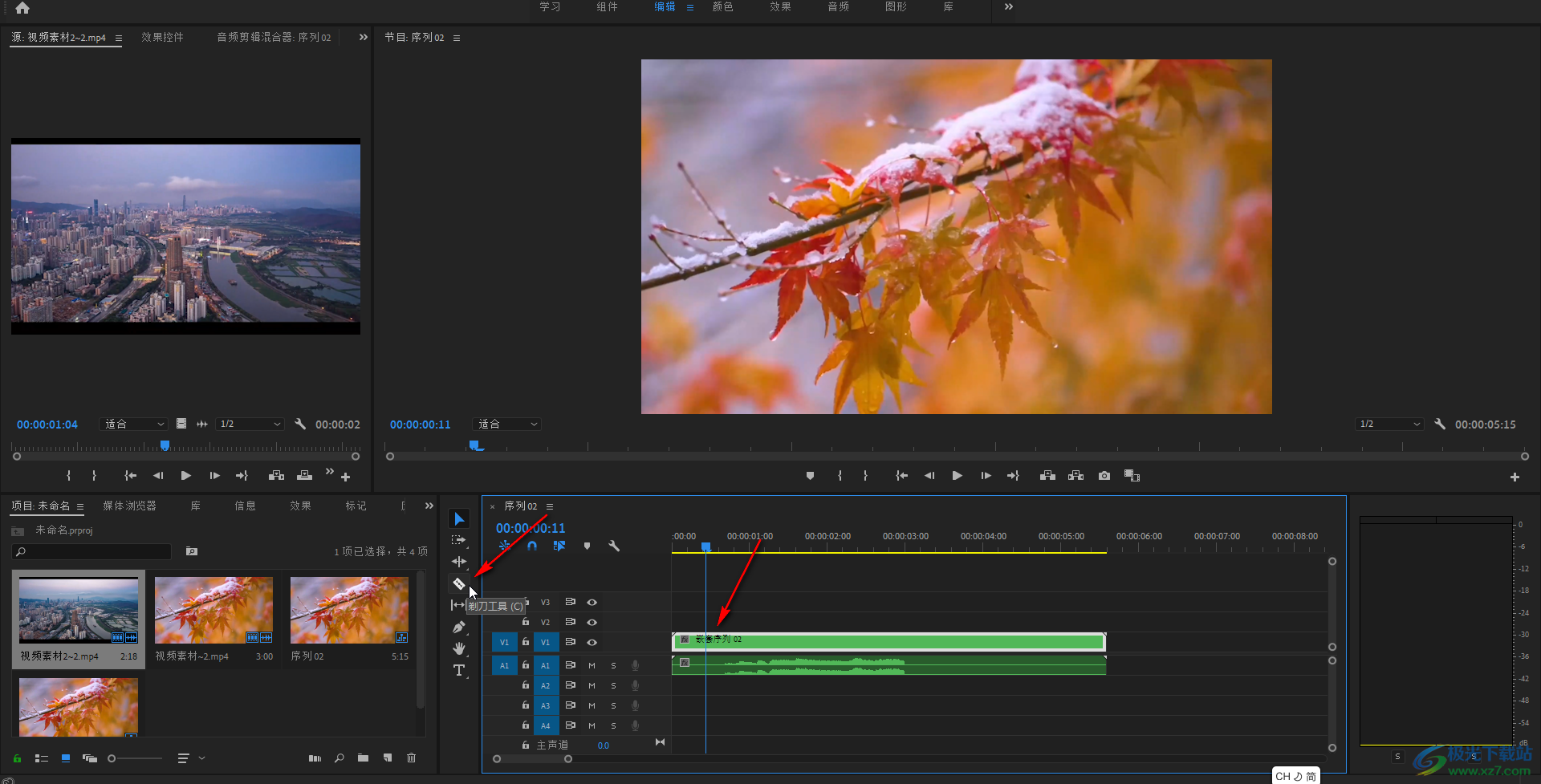Play program monitor sequence

957,476
